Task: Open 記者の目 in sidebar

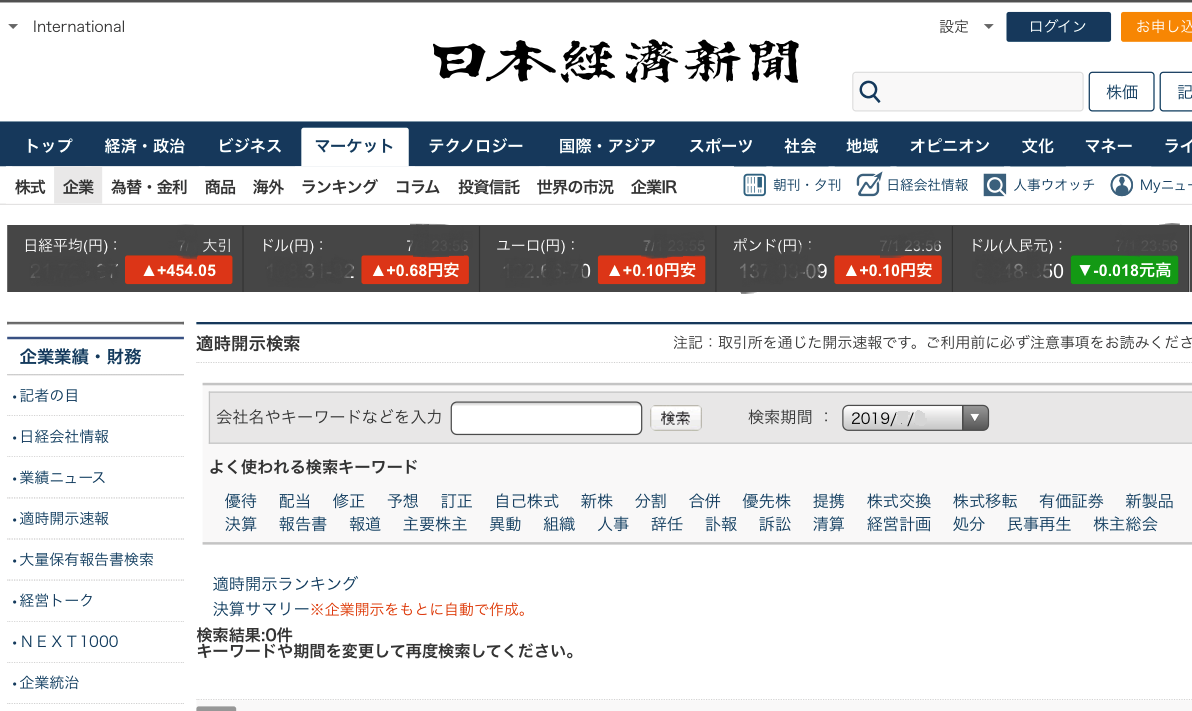Action: pos(49,395)
